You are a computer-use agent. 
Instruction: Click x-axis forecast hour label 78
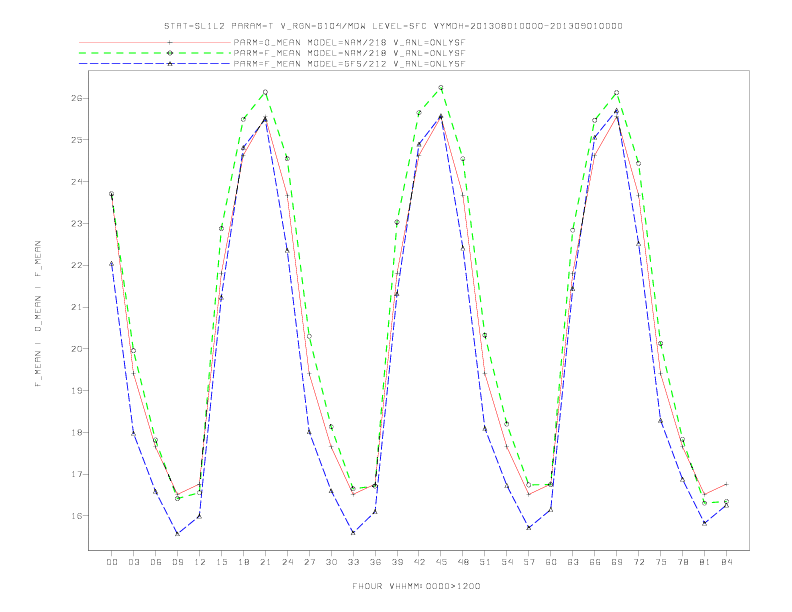pyautogui.click(x=682, y=562)
